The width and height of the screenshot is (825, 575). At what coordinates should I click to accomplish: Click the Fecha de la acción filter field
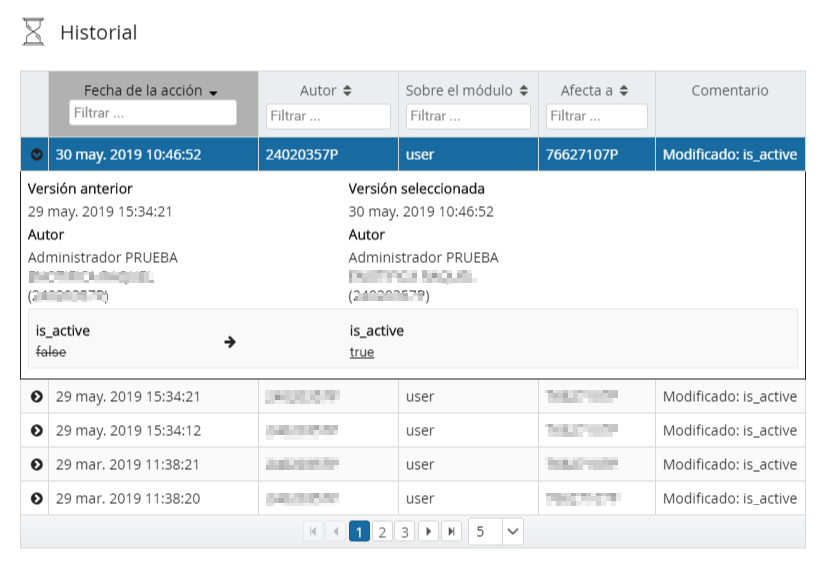point(153,113)
